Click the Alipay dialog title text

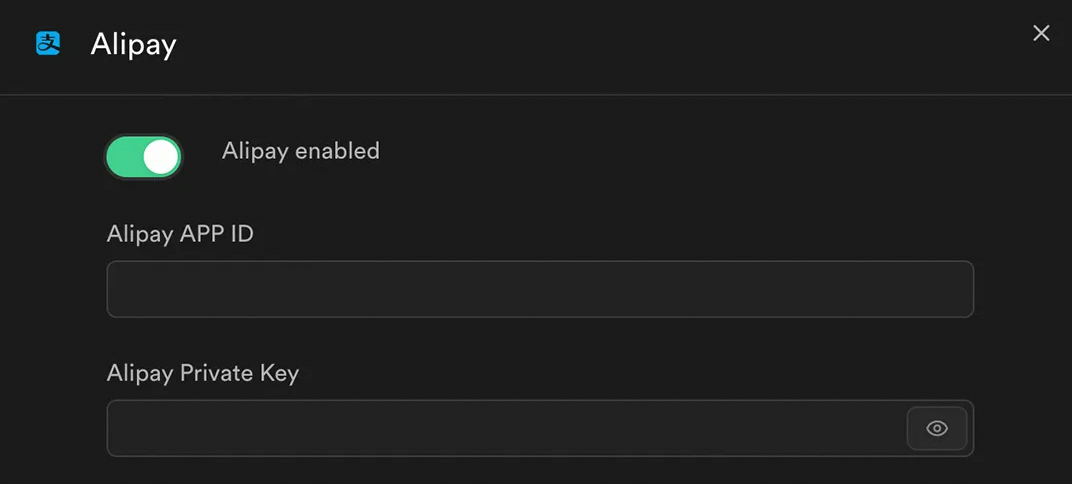[133, 45]
